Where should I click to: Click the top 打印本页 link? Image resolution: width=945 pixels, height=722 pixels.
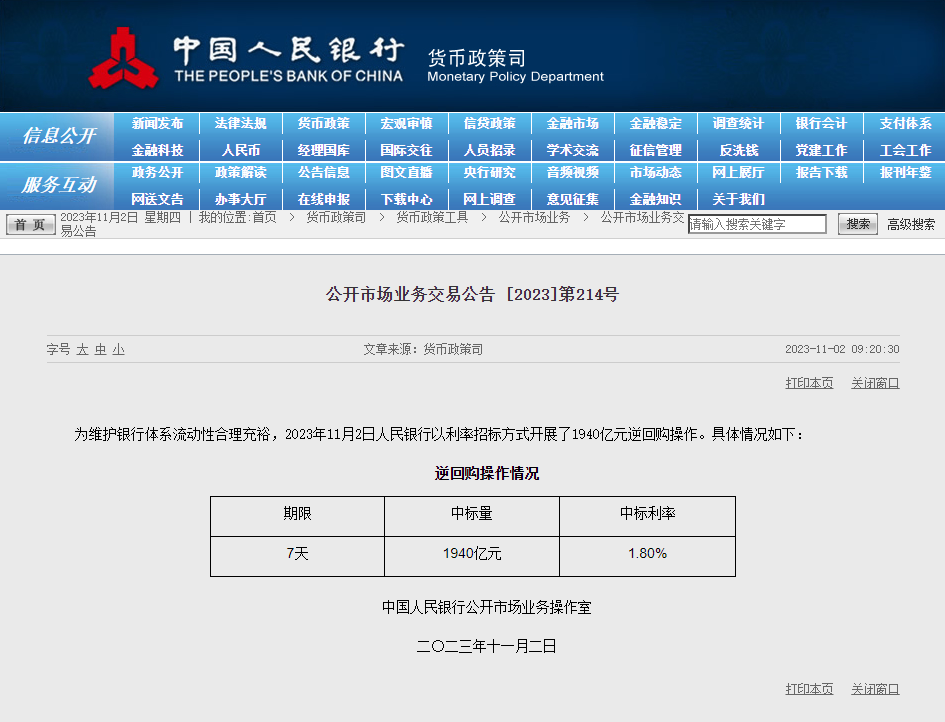(809, 383)
